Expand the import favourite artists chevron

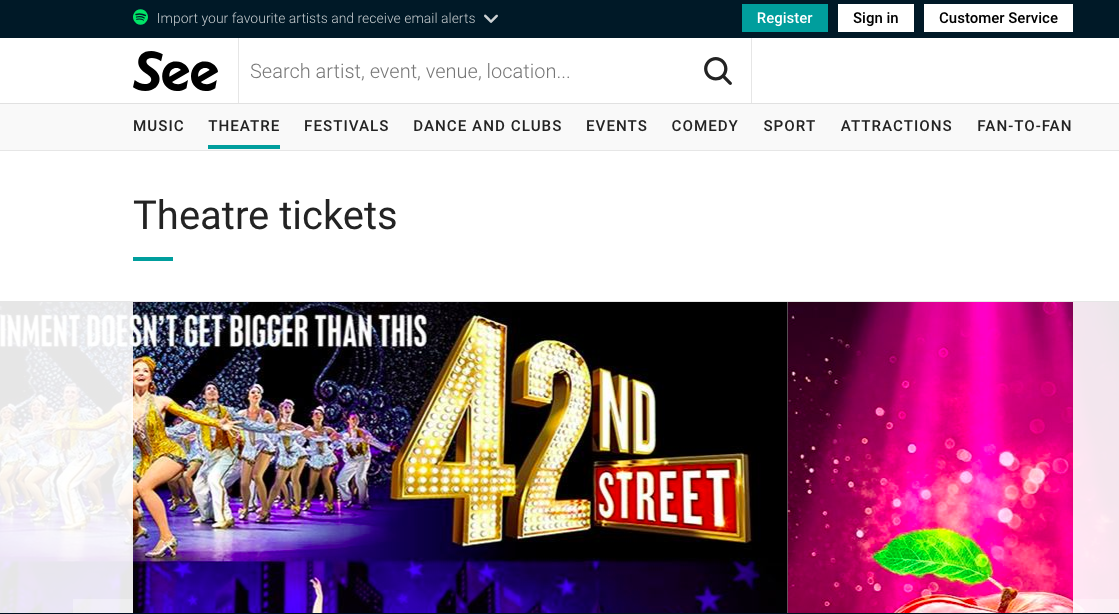pyautogui.click(x=491, y=19)
